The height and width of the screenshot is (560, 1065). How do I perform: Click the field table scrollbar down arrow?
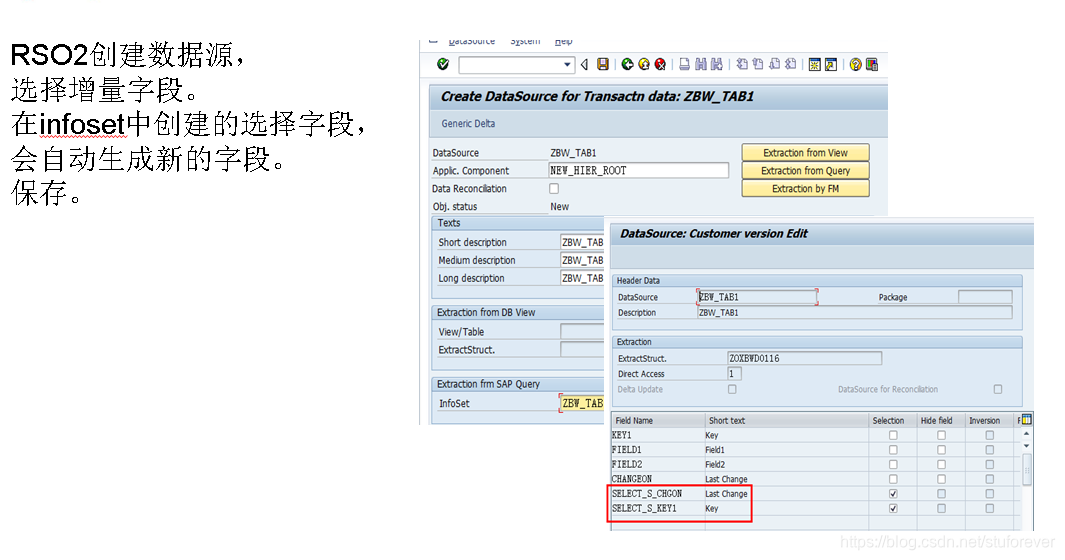[x=1026, y=446]
